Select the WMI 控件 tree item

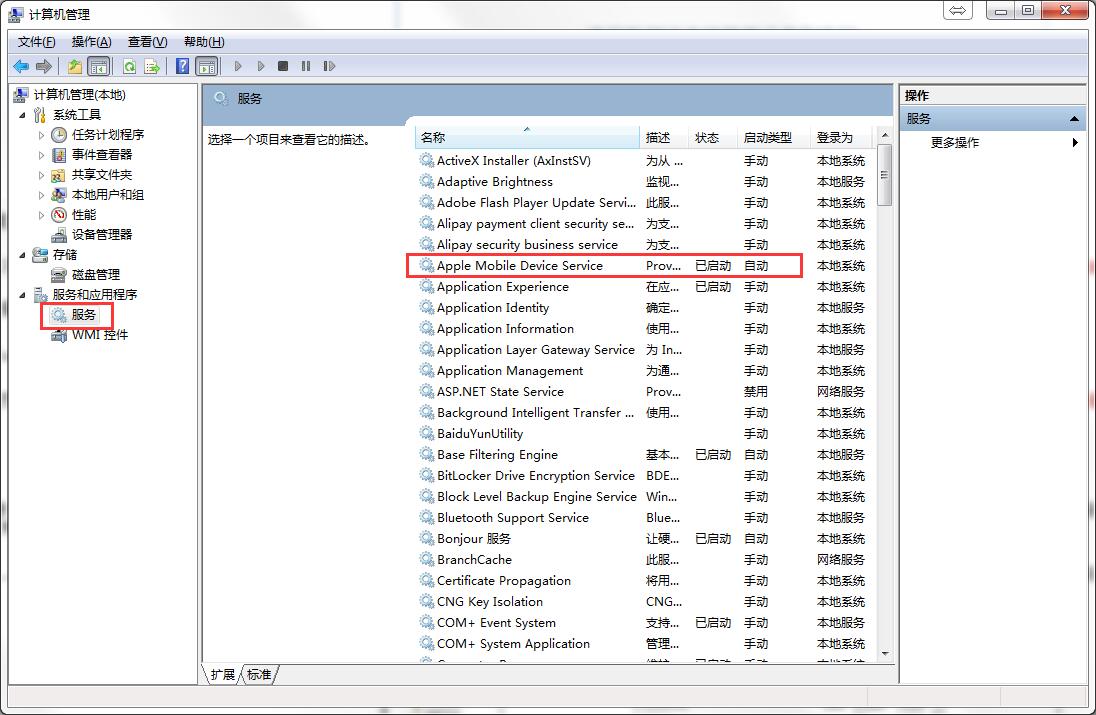[98, 334]
